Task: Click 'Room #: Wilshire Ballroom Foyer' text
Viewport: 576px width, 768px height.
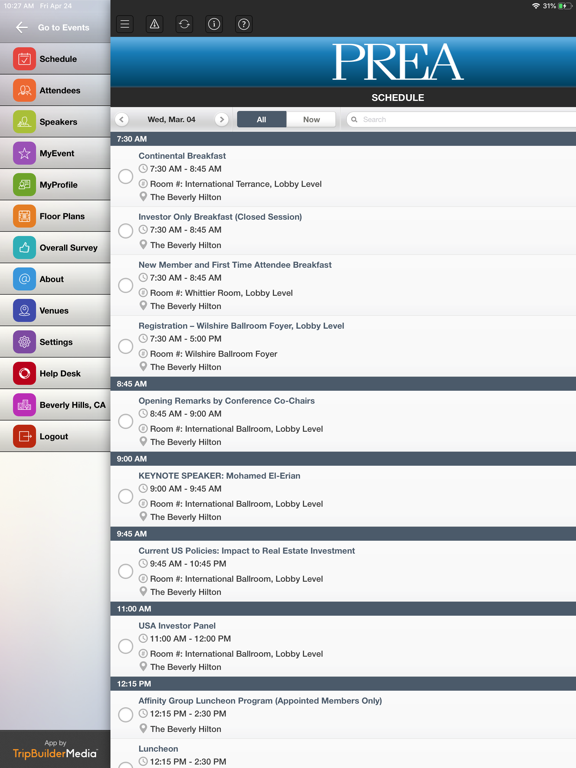Action: coord(214,354)
